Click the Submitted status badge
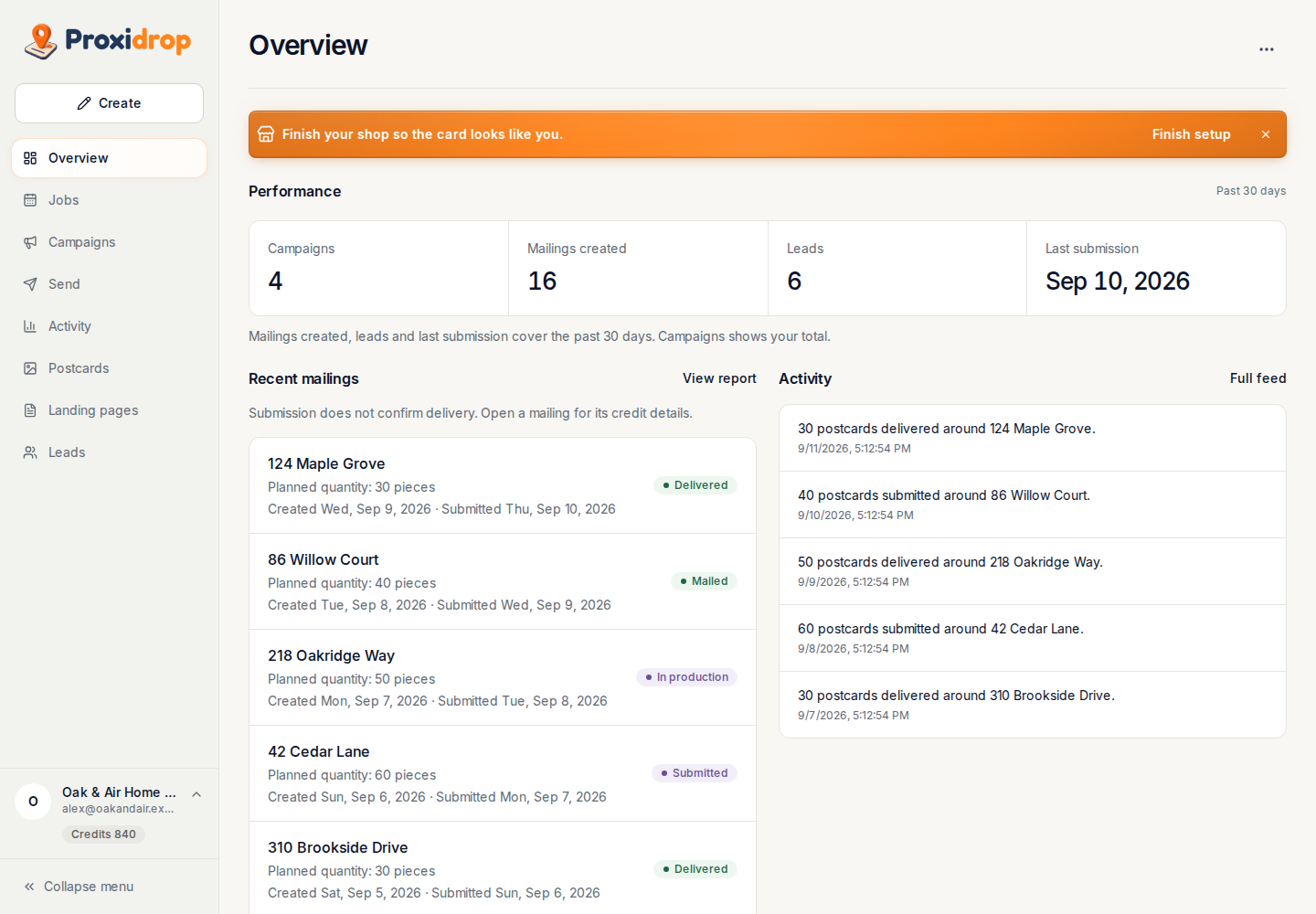This screenshot has height=914, width=1316. [x=695, y=773]
